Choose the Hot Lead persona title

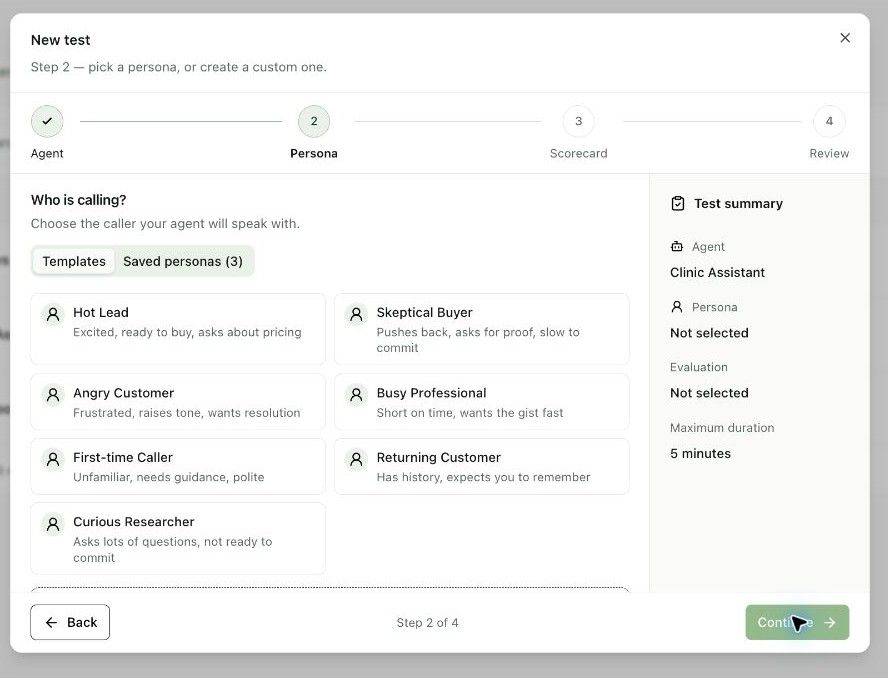coord(101,313)
